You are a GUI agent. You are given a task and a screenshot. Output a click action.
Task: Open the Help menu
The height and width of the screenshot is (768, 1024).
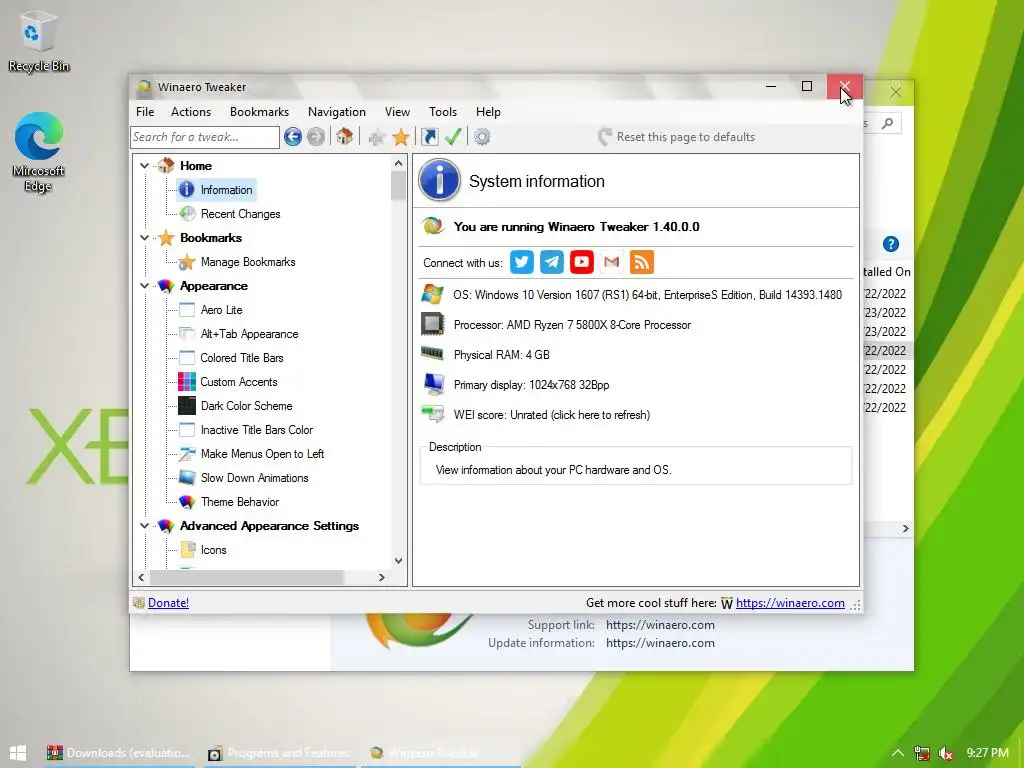488,112
